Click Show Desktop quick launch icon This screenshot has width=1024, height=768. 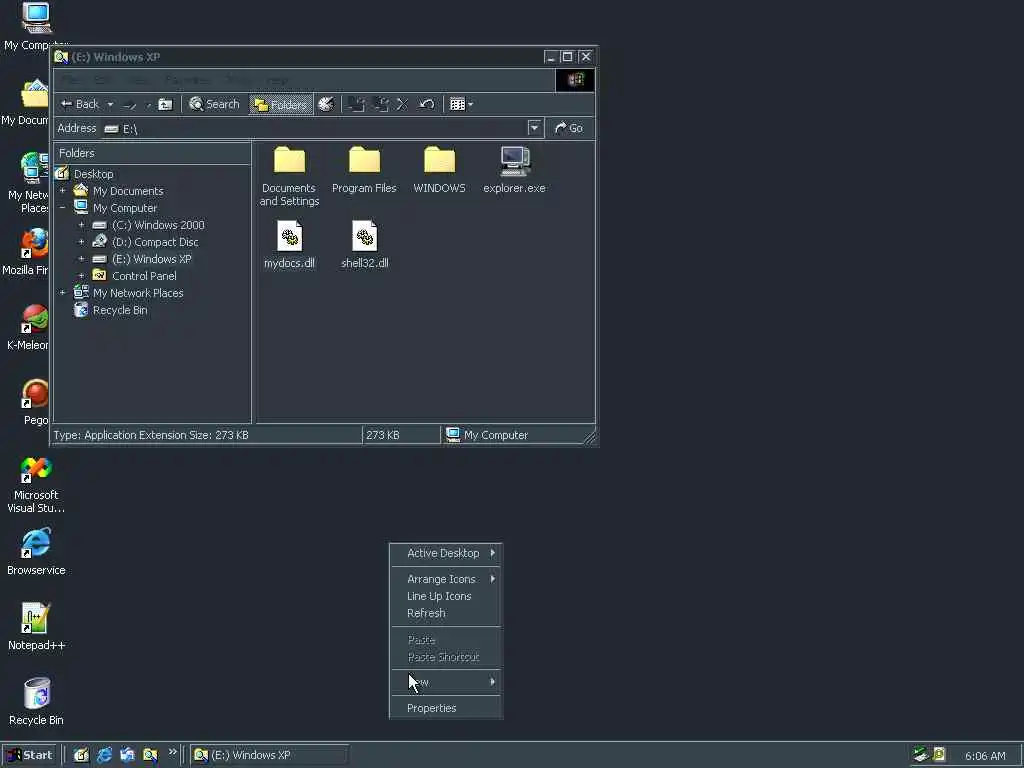point(81,756)
